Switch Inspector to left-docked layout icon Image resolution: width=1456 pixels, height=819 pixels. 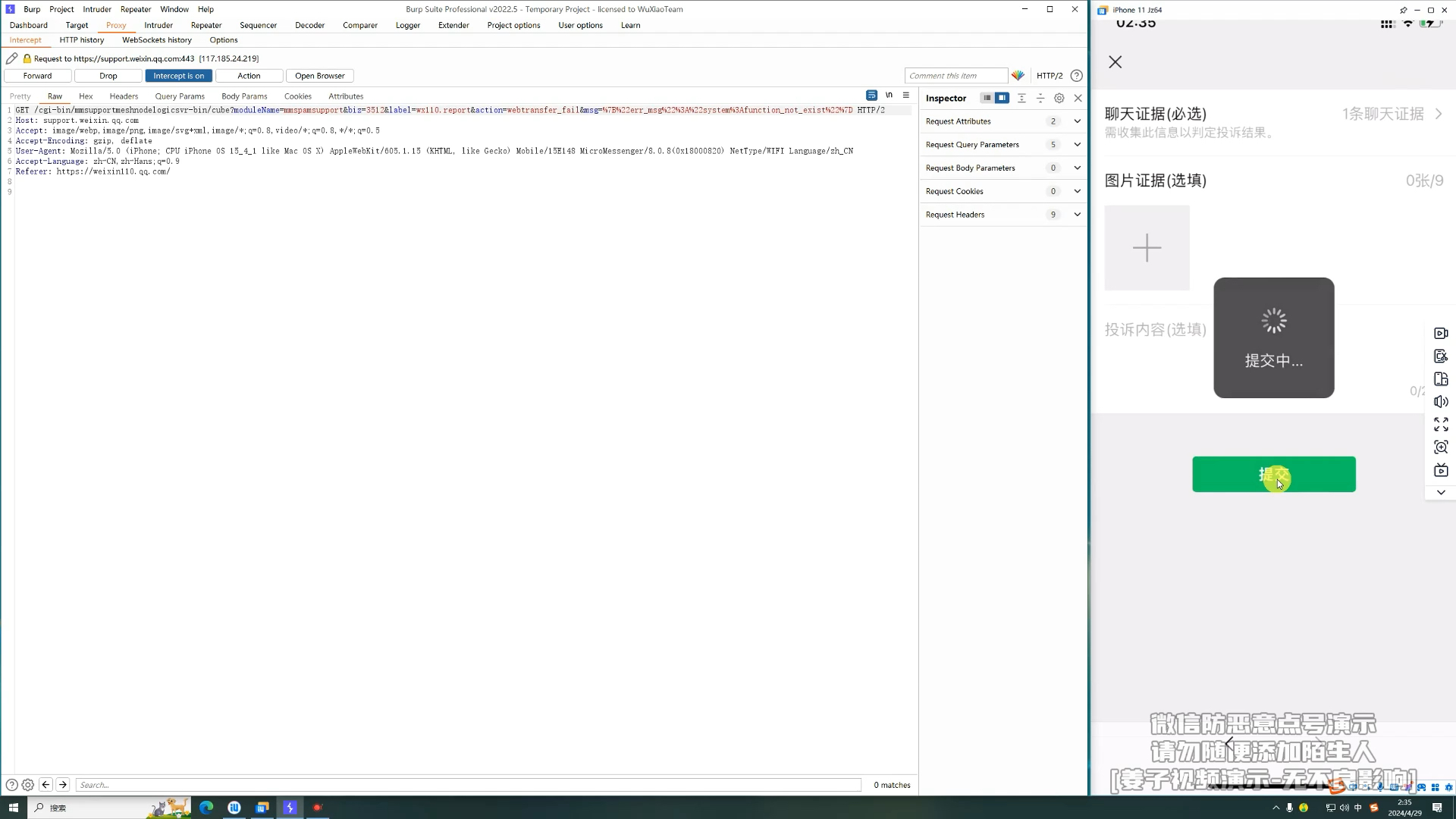[986, 98]
